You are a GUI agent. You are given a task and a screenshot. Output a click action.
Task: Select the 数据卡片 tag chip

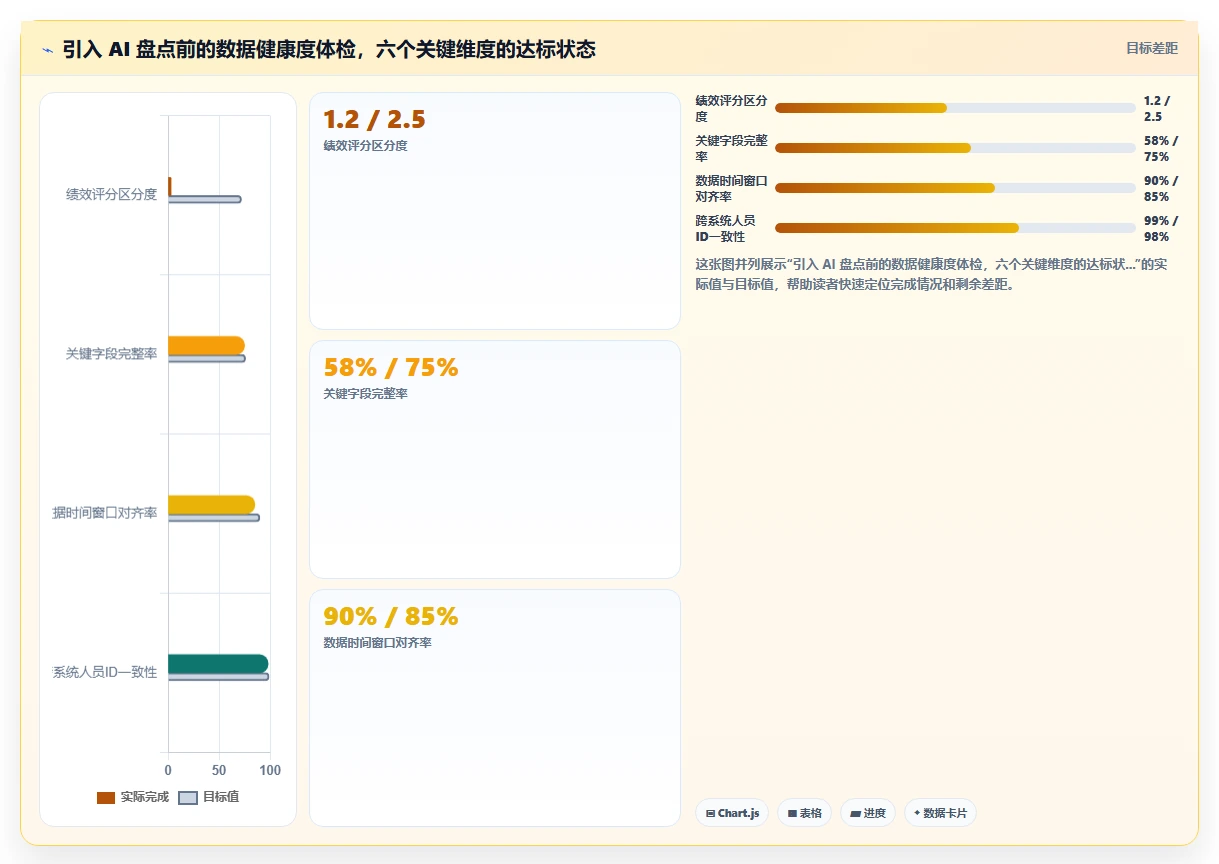click(940, 813)
